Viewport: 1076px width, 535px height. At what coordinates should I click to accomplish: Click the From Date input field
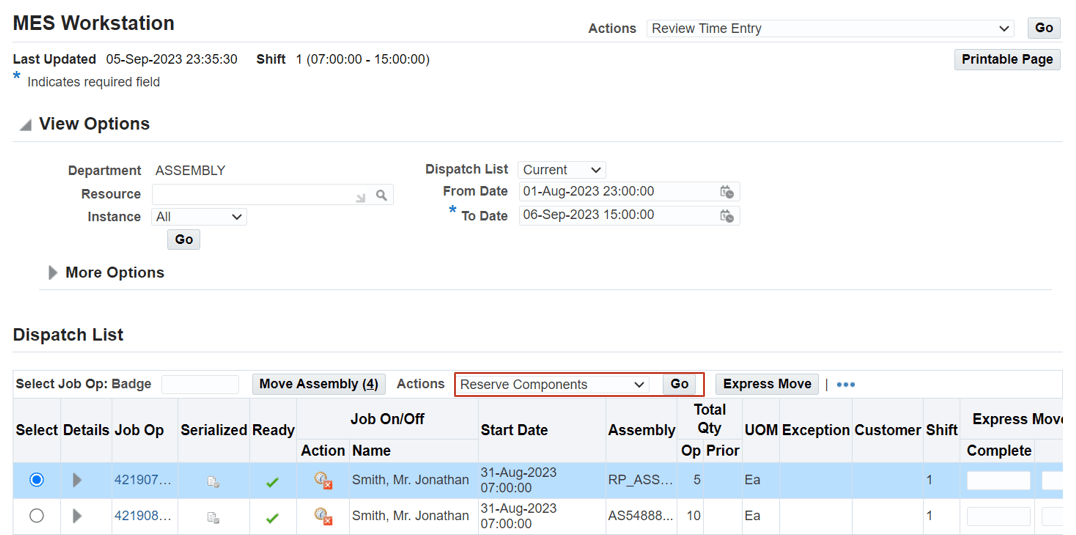click(618, 191)
